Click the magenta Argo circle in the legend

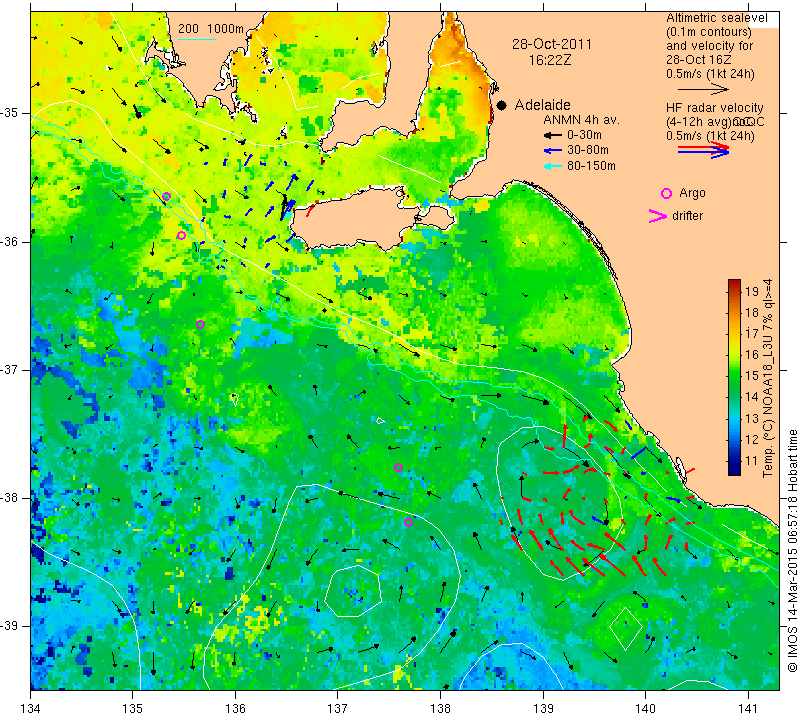(x=666, y=193)
